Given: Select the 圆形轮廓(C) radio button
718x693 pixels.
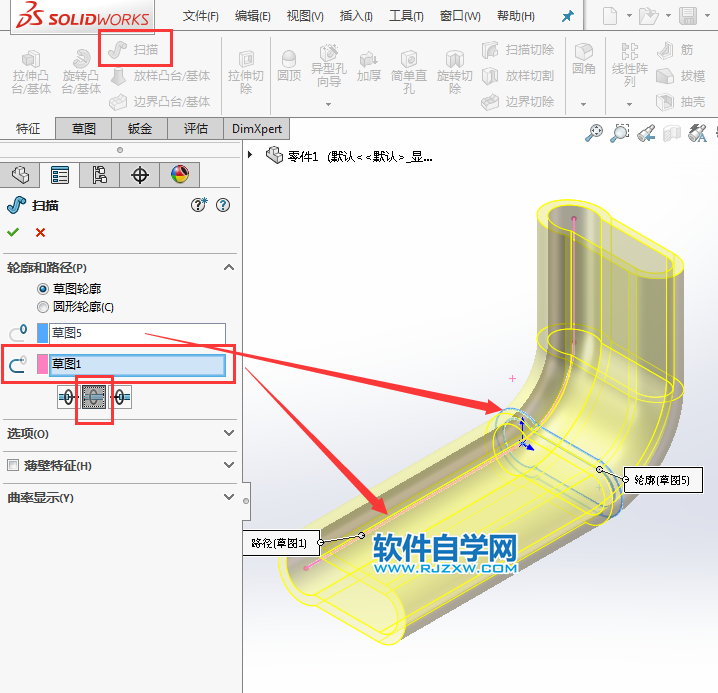Looking at the screenshot, I should click(43, 307).
